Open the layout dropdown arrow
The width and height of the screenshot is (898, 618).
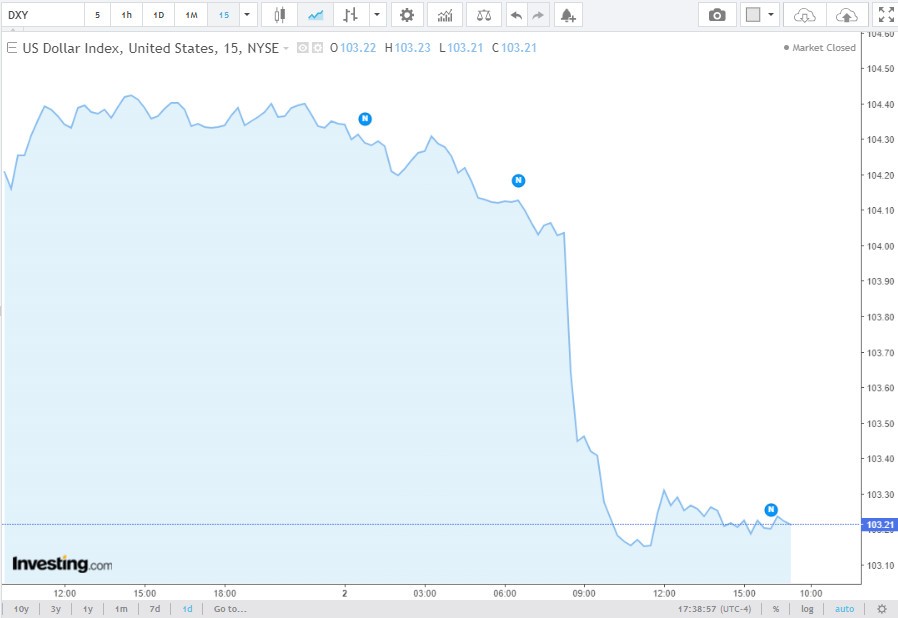pyautogui.click(x=771, y=15)
